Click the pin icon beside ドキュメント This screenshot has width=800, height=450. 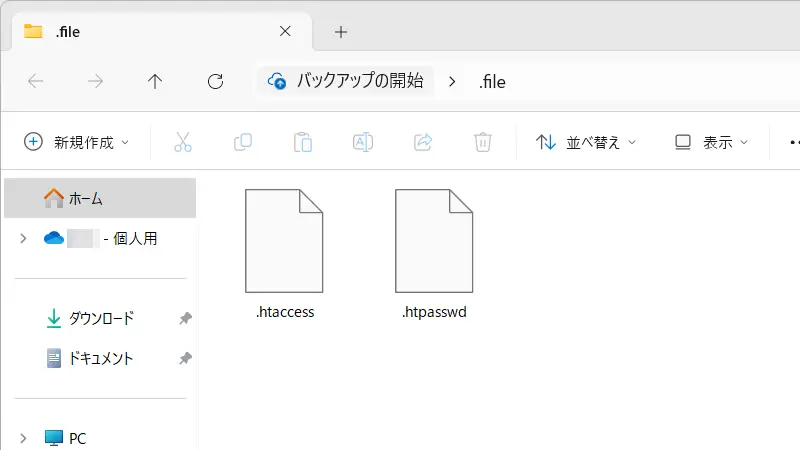pyautogui.click(x=185, y=358)
